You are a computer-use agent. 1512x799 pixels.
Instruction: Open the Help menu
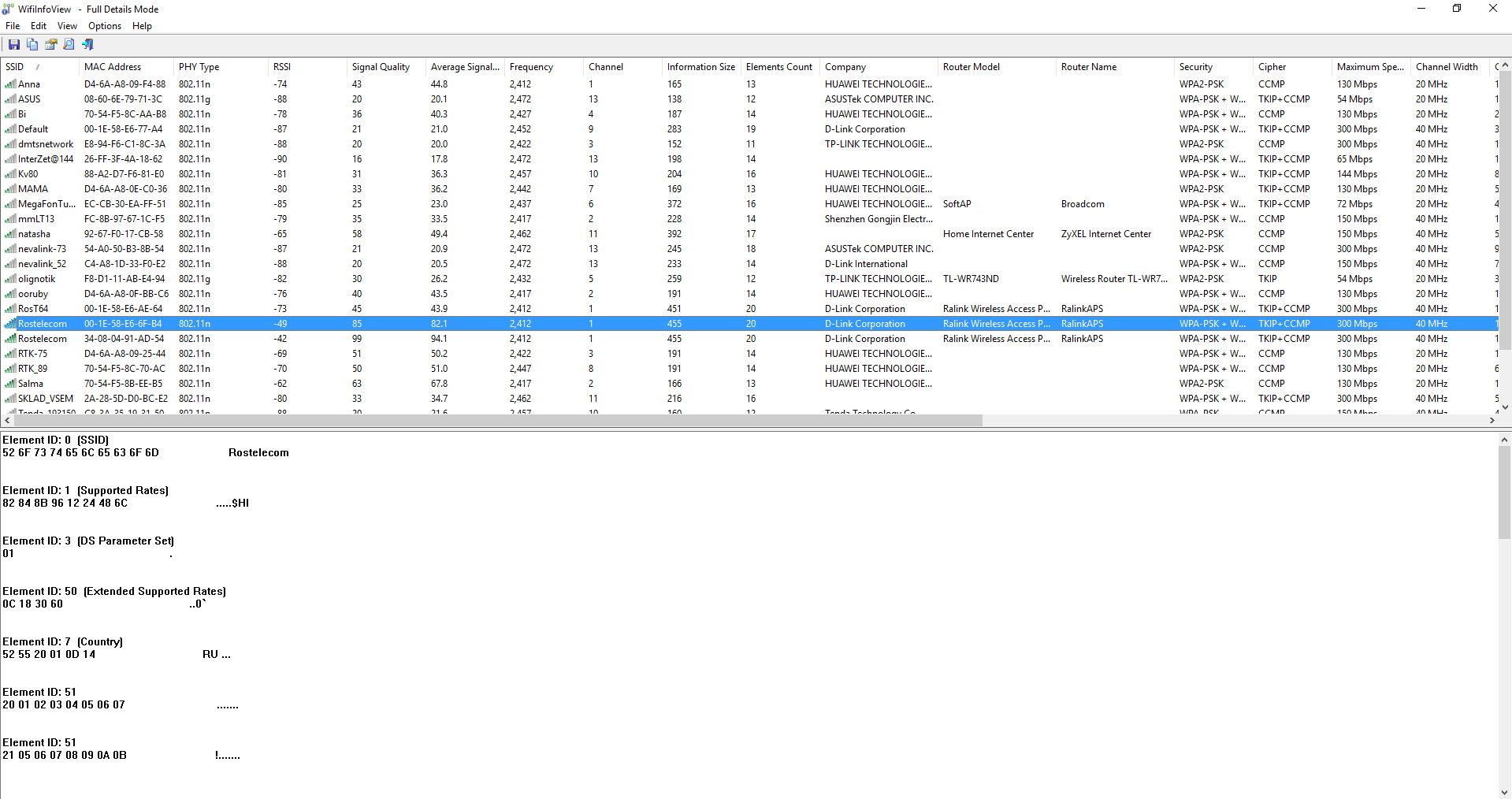click(x=142, y=26)
